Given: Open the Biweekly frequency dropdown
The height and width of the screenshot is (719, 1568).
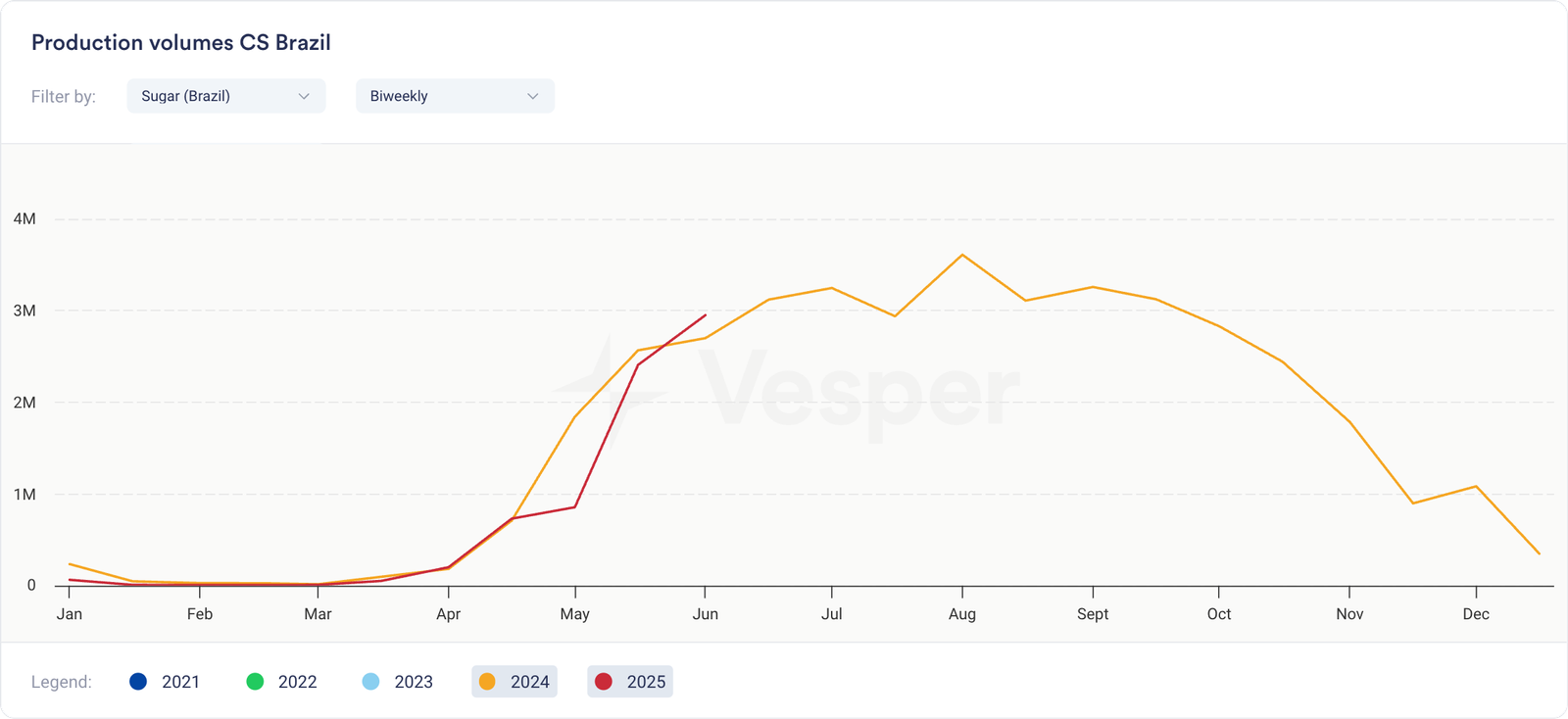Looking at the screenshot, I should click(x=455, y=96).
